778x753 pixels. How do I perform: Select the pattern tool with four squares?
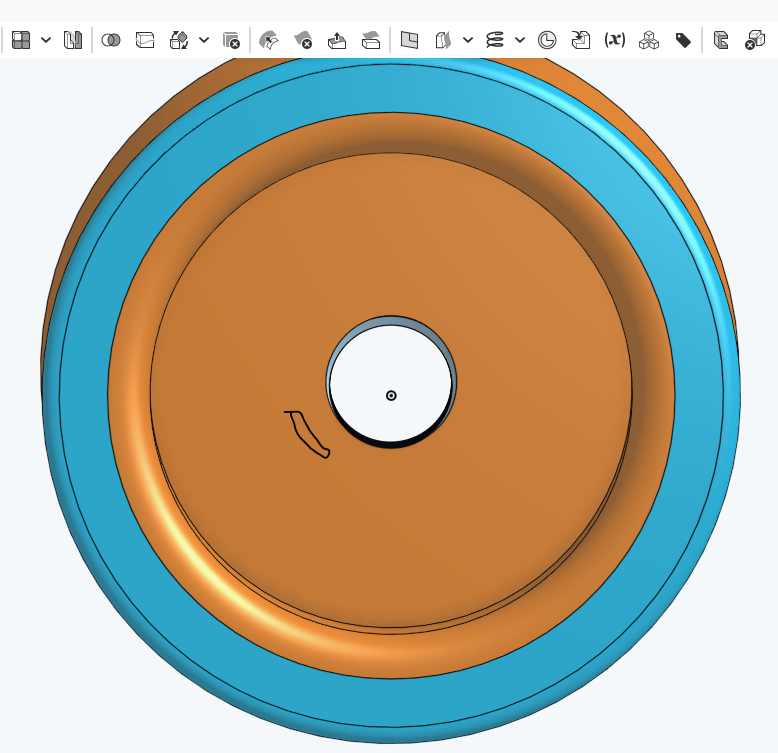tap(21, 40)
